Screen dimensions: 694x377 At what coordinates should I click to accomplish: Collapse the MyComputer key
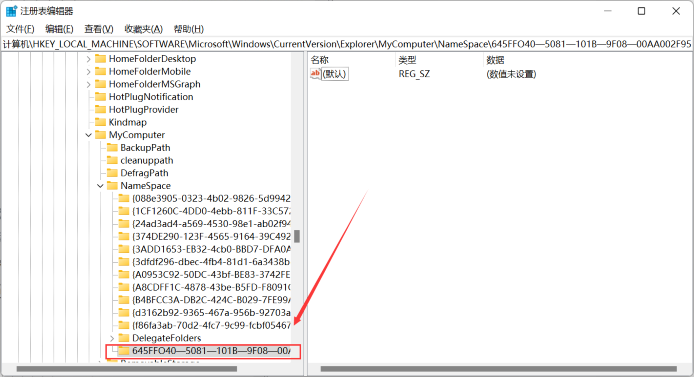[x=89, y=135]
